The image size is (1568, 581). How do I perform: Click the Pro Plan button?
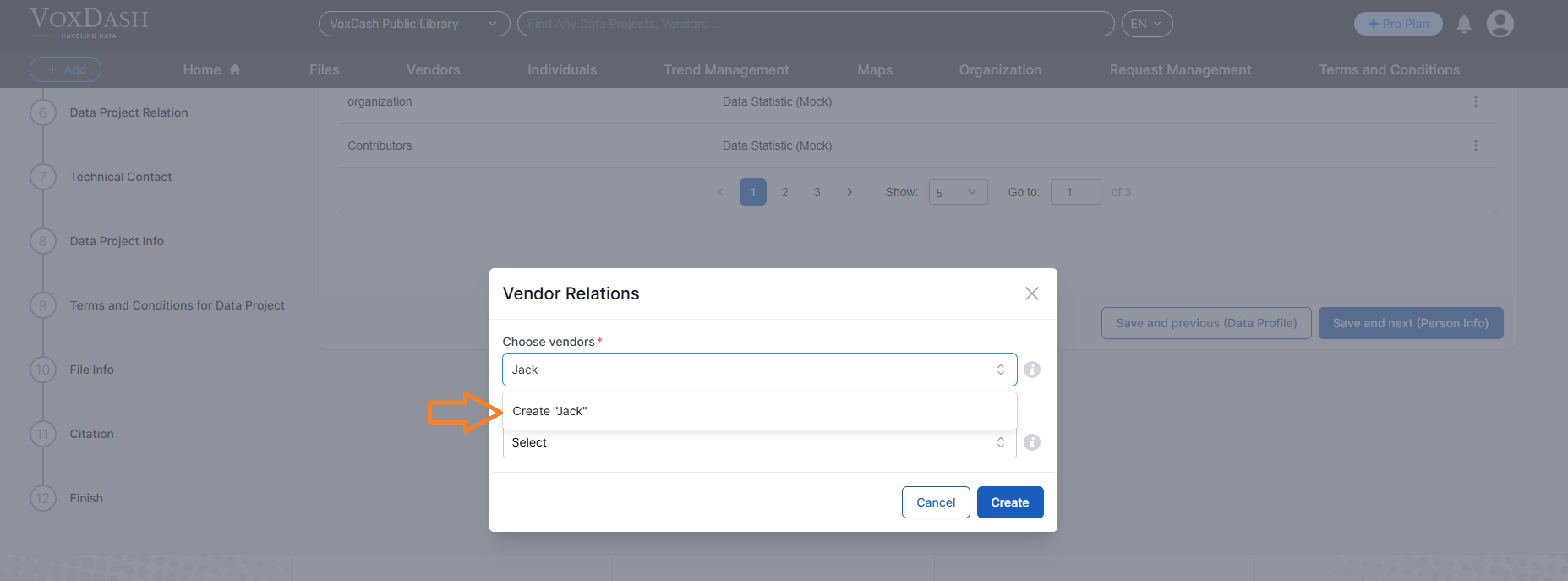(x=1398, y=24)
